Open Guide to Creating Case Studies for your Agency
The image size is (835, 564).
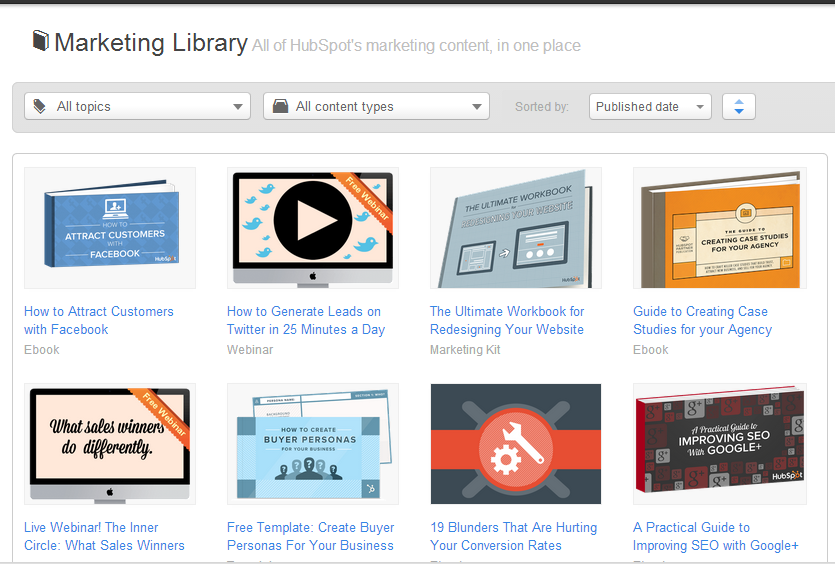(702, 320)
